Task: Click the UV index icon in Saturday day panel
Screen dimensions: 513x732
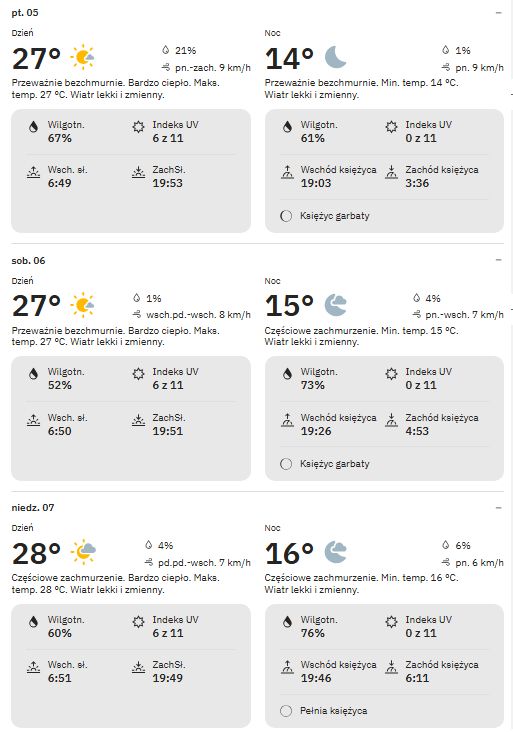Action: pos(138,373)
